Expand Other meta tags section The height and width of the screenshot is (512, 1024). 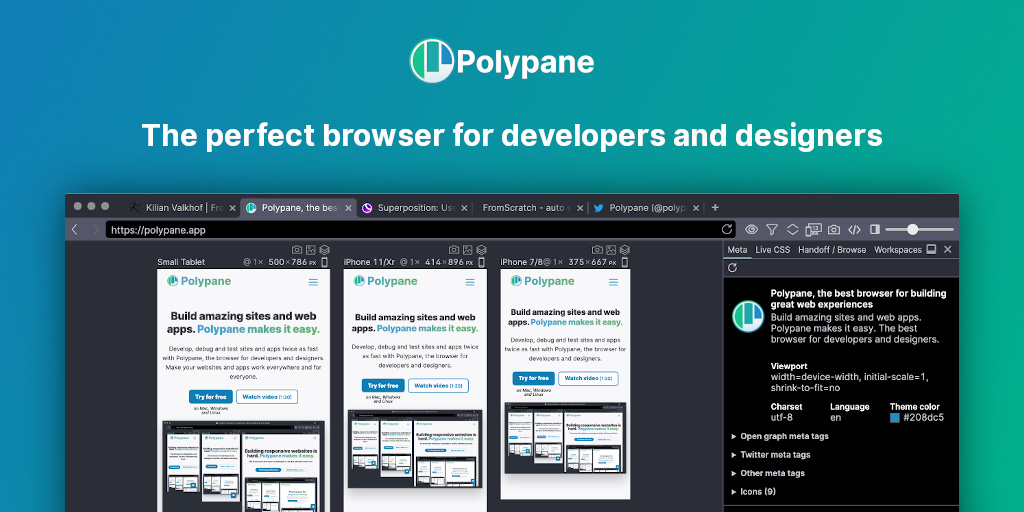pos(768,473)
